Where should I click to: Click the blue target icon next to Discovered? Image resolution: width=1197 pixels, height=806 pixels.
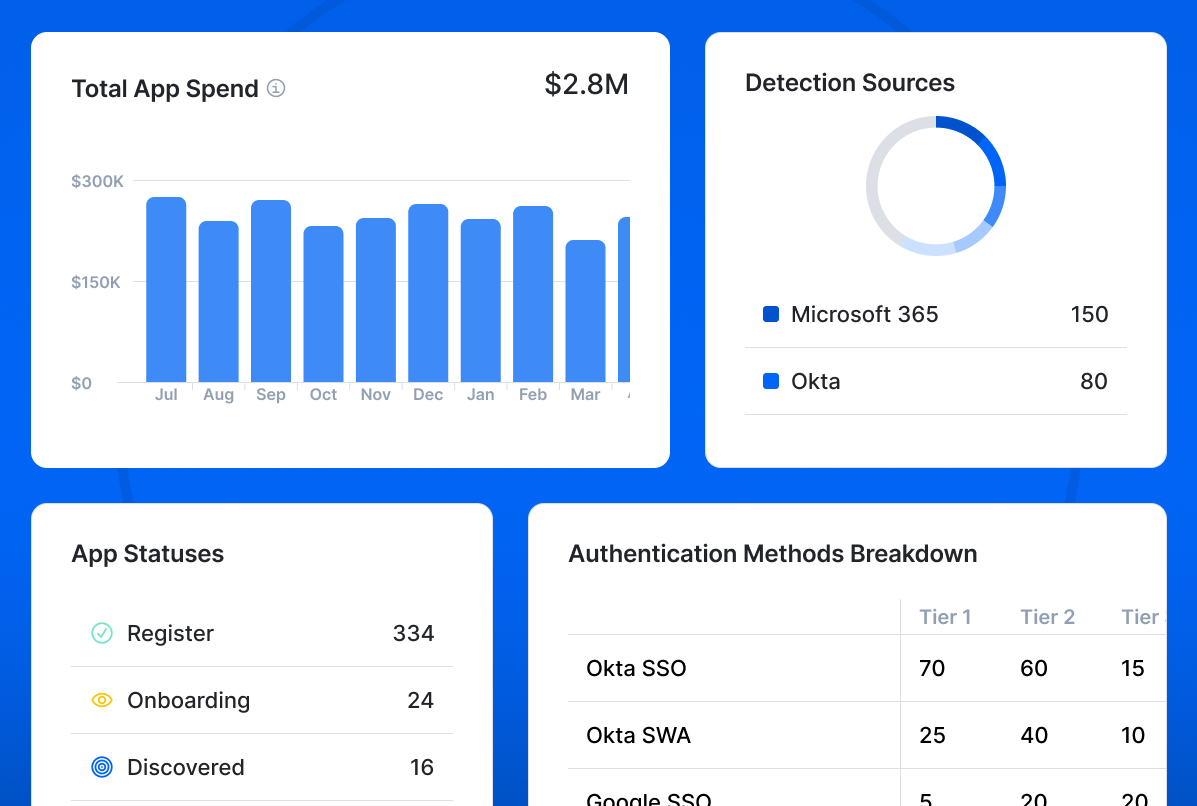(x=102, y=767)
